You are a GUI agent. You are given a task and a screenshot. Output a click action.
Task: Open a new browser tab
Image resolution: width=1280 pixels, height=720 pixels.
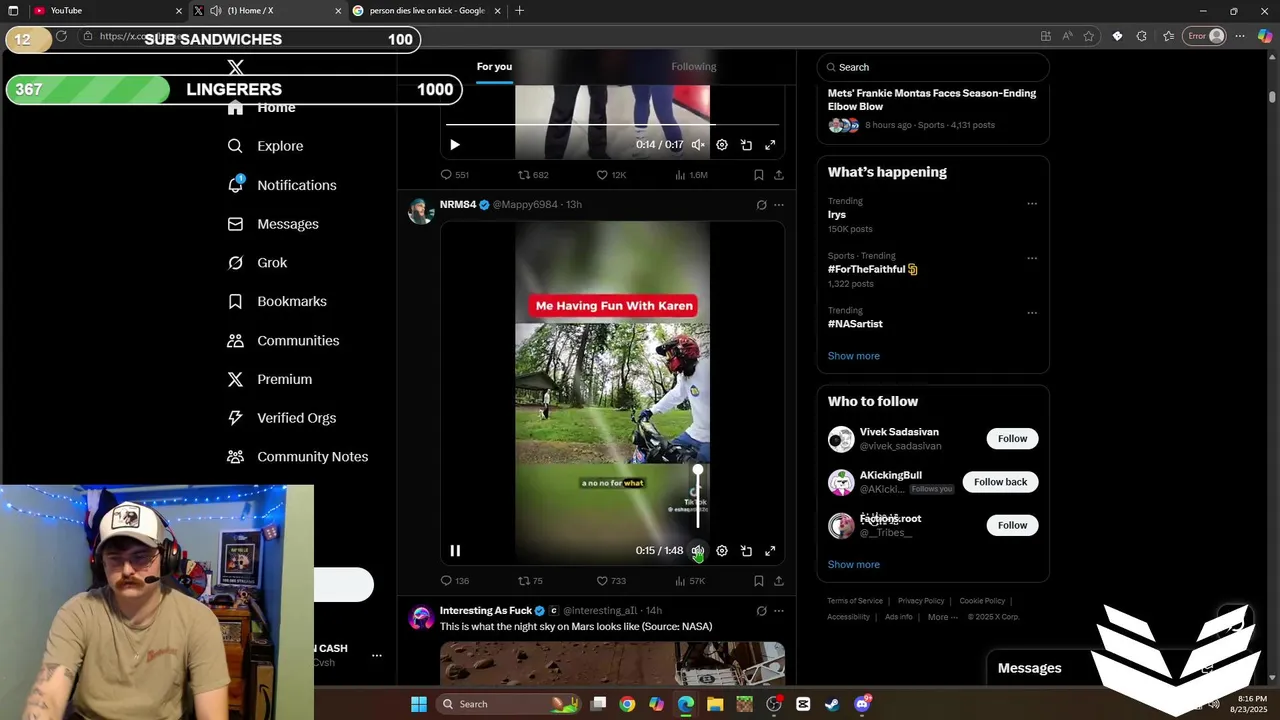pyautogui.click(x=519, y=11)
